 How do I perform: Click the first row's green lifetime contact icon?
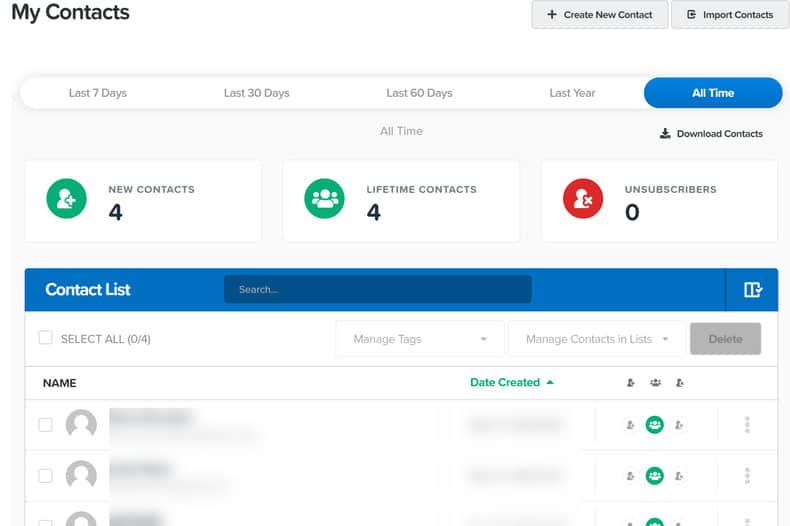(654, 425)
